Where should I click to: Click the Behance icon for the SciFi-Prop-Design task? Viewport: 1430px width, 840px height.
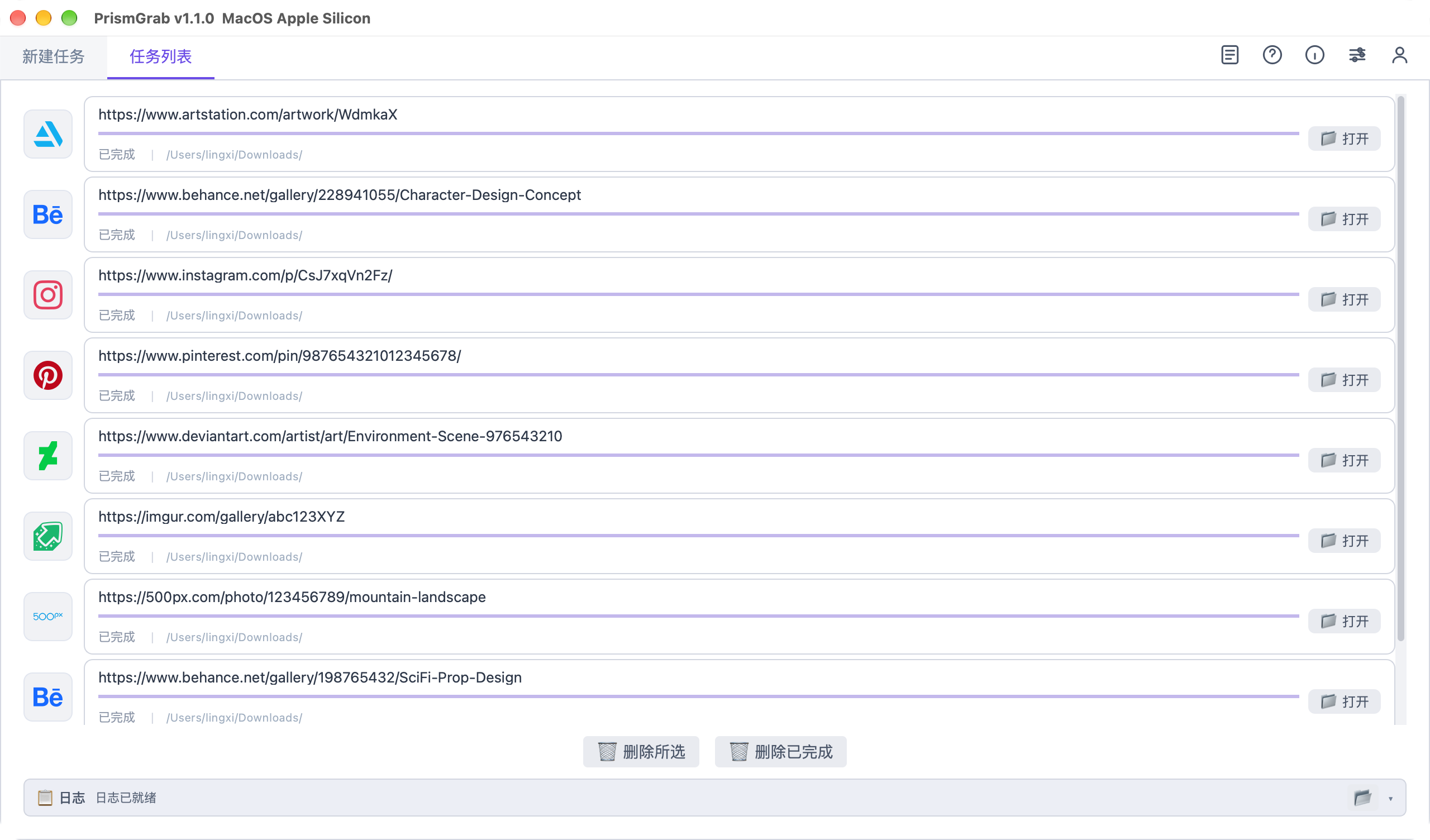47,698
